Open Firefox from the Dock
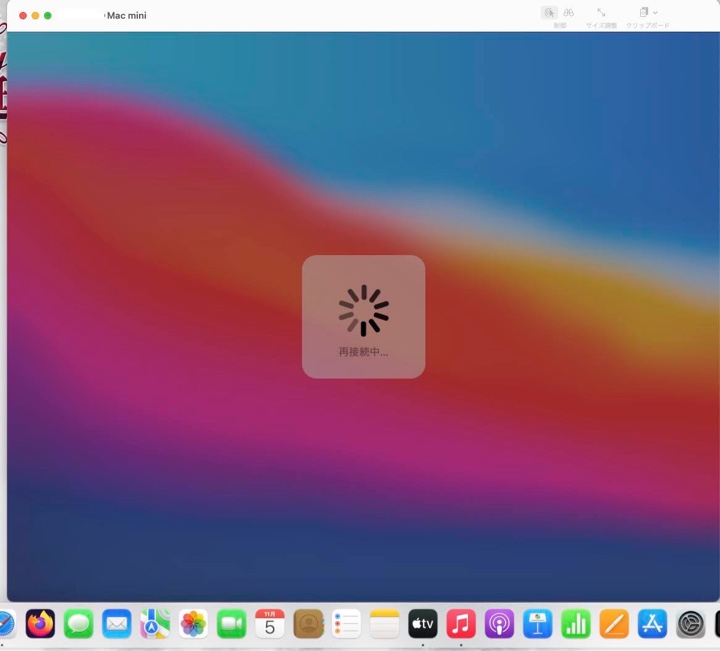 [x=40, y=624]
